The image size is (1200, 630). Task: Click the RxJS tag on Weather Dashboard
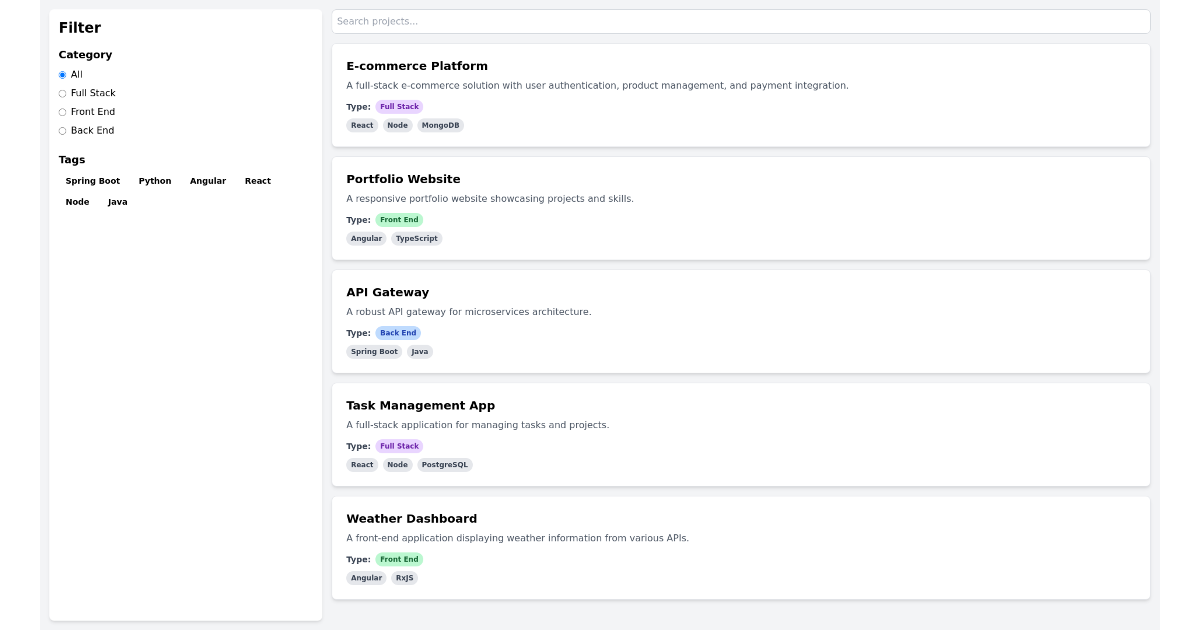(x=403, y=577)
